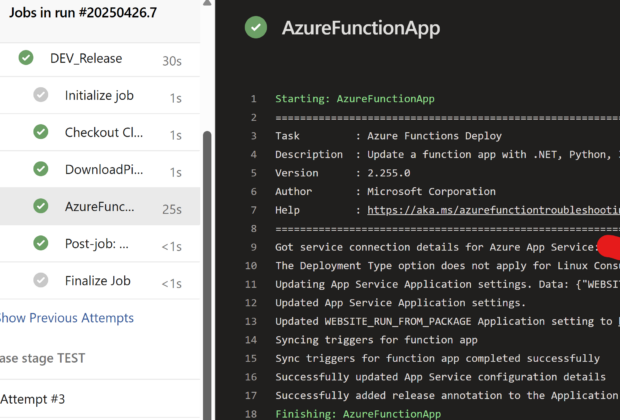Open the azurefunctiontroubleshooting help link
Viewport: 620px width, 420px height.
pyautogui.click(x=493, y=210)
